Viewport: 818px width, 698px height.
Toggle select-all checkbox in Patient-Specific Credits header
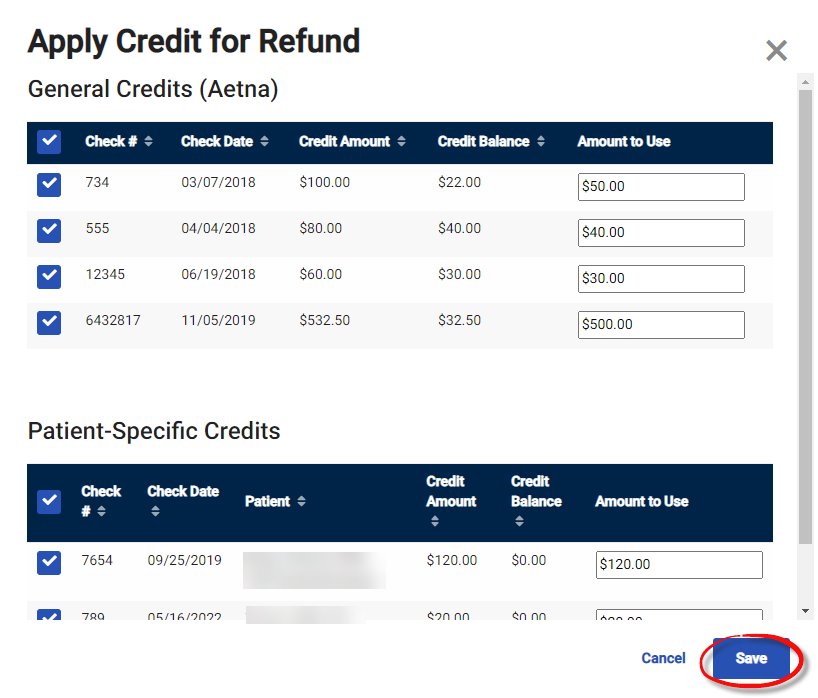coord(49,502)
